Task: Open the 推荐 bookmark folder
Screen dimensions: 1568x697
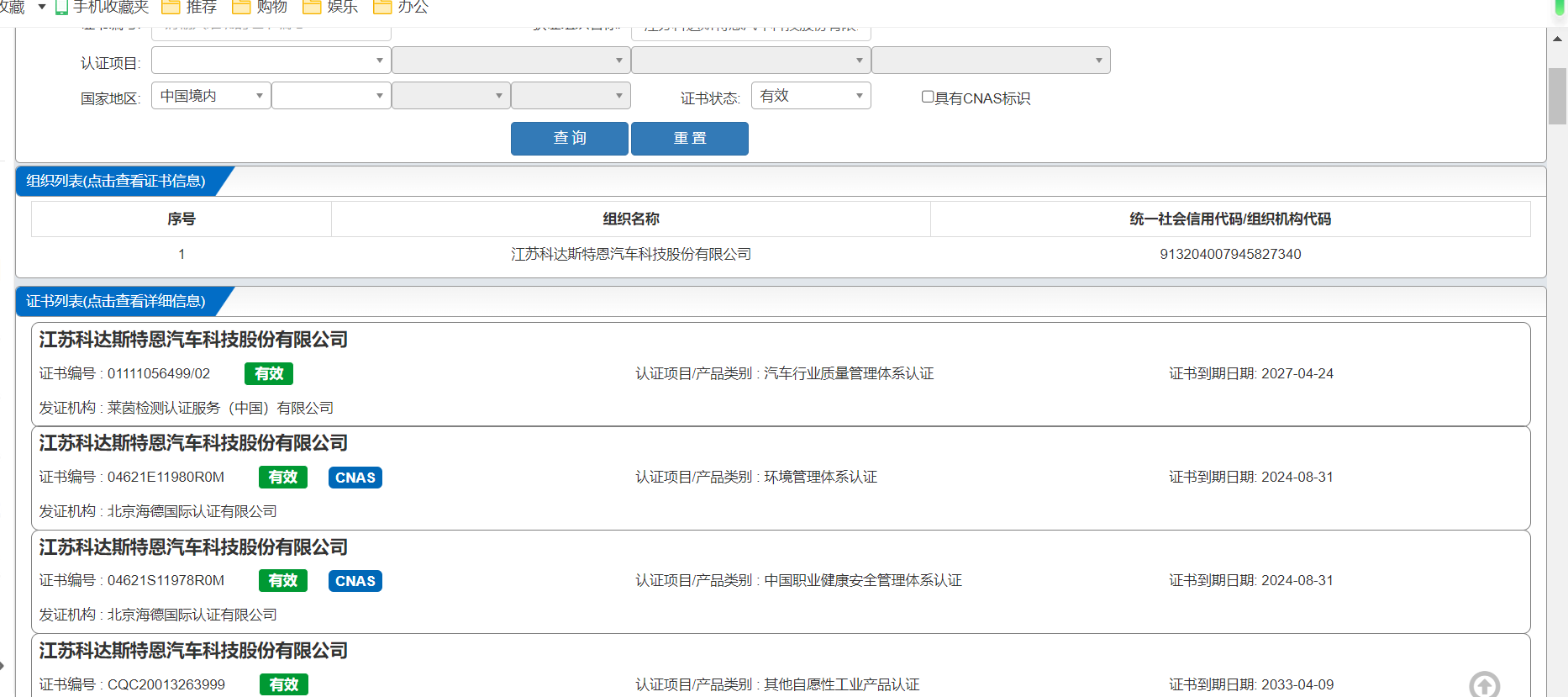Action: (189, 7)
